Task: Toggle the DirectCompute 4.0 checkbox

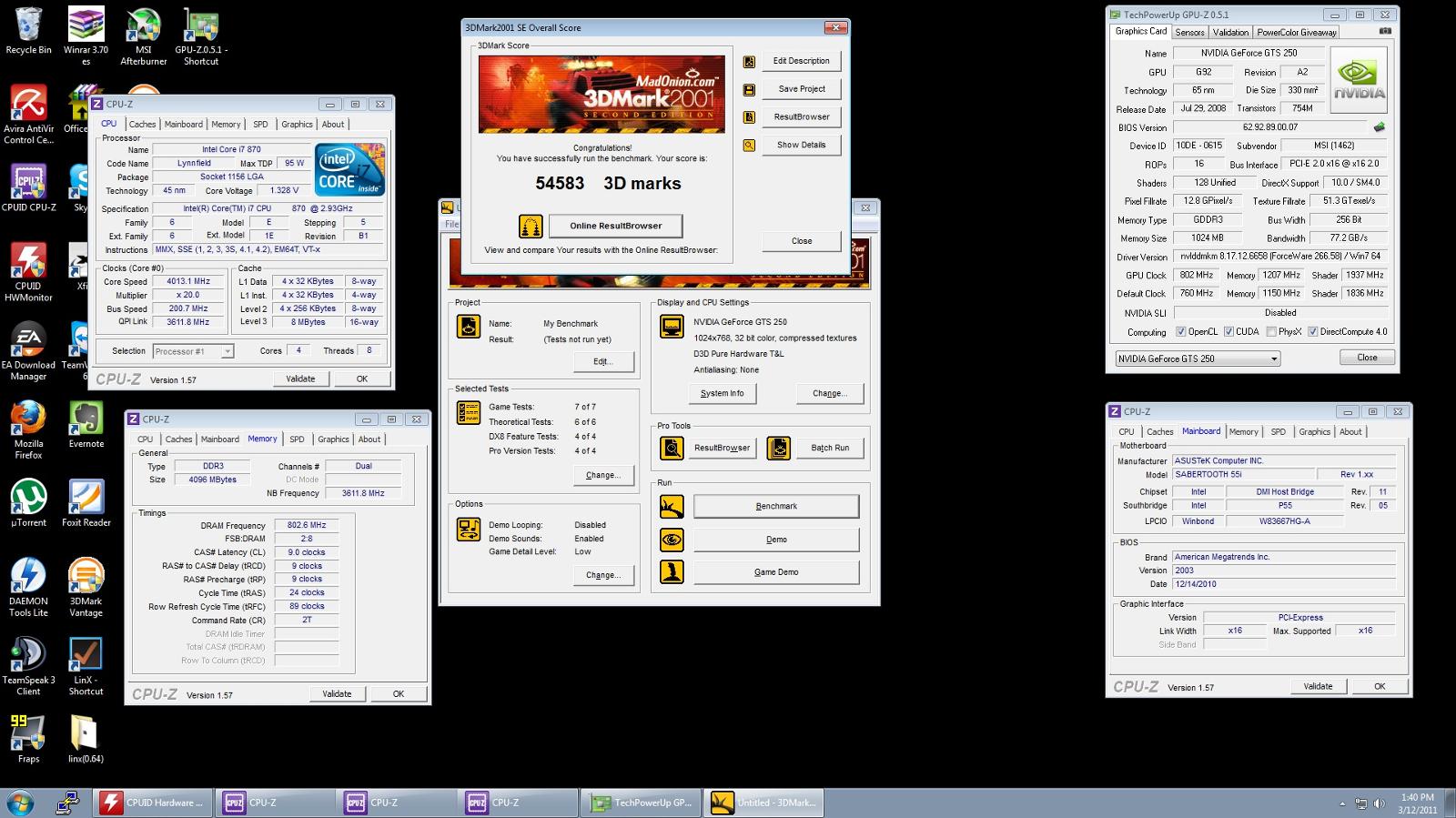Action: (x=1312, y=331)
